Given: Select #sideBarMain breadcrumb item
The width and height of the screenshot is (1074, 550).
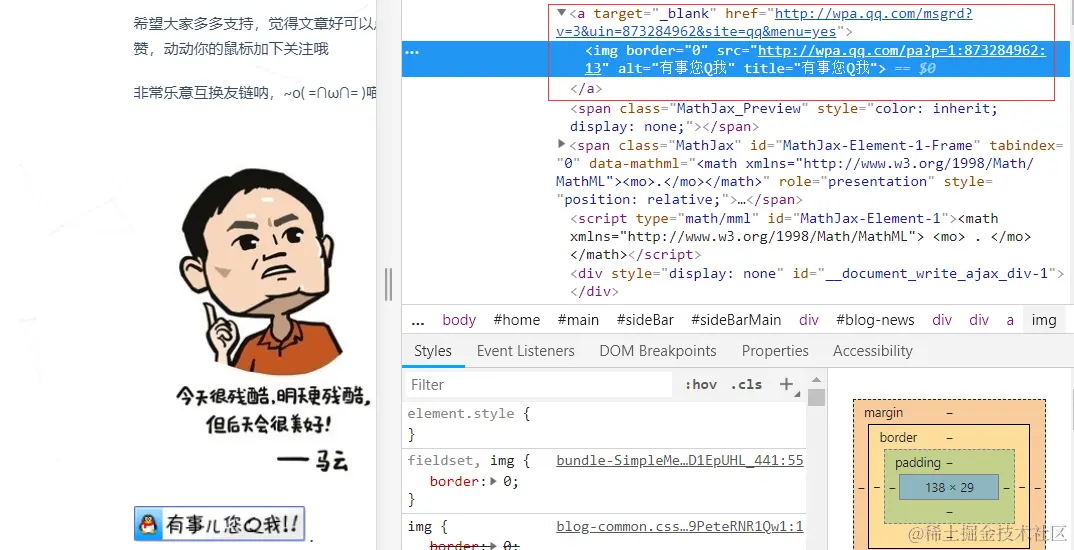Looking at the screenshot, I should coord(736,320).
